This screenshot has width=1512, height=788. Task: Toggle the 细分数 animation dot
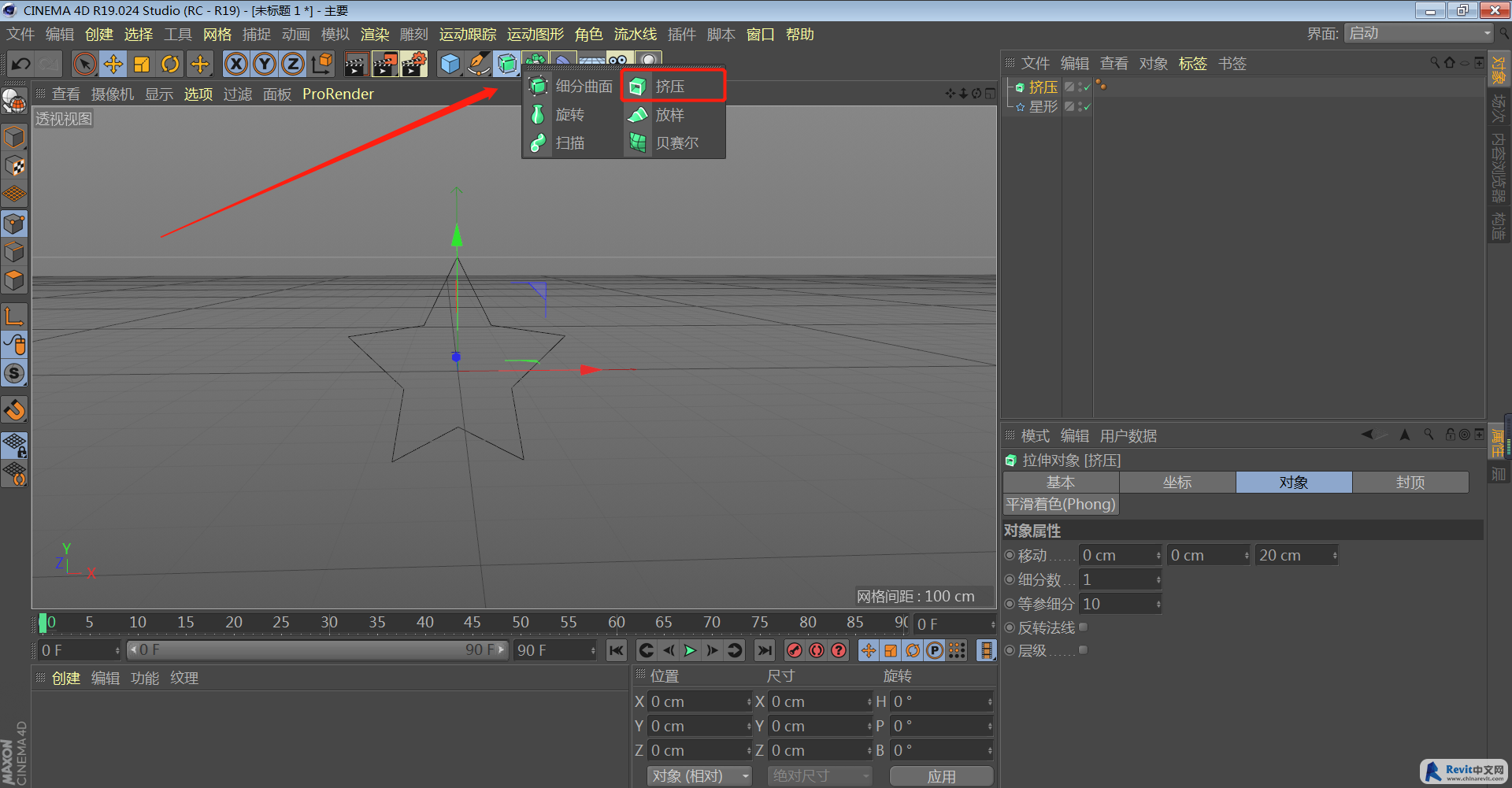tap(1010, 580)
